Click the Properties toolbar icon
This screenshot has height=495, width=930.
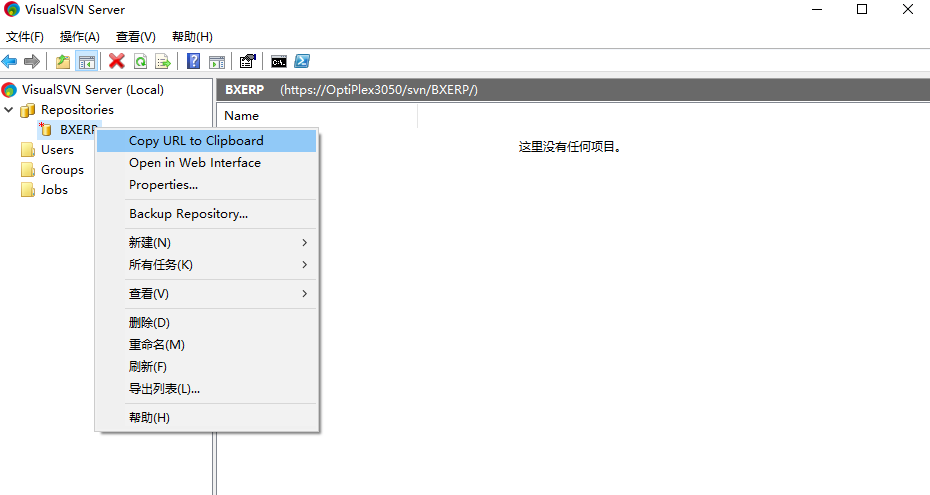(247, 61)
